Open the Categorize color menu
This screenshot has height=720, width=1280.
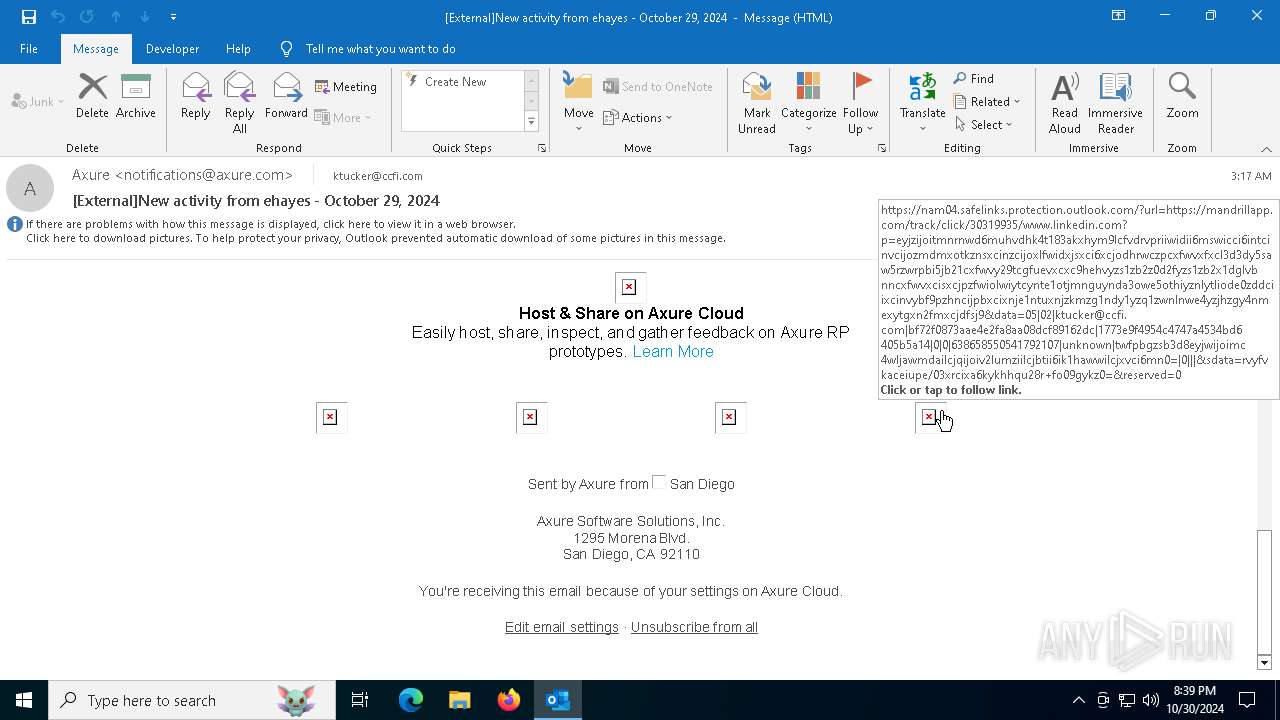point(808,102)
